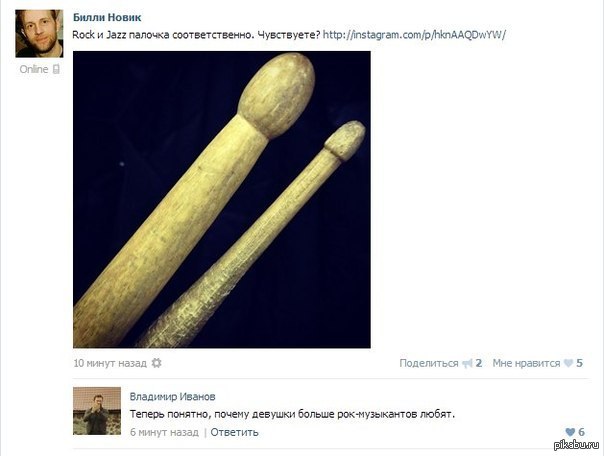Click the 6 минут назад comment timestamp
Viewport: 604px width, 456px height.
tap(164, 432)
